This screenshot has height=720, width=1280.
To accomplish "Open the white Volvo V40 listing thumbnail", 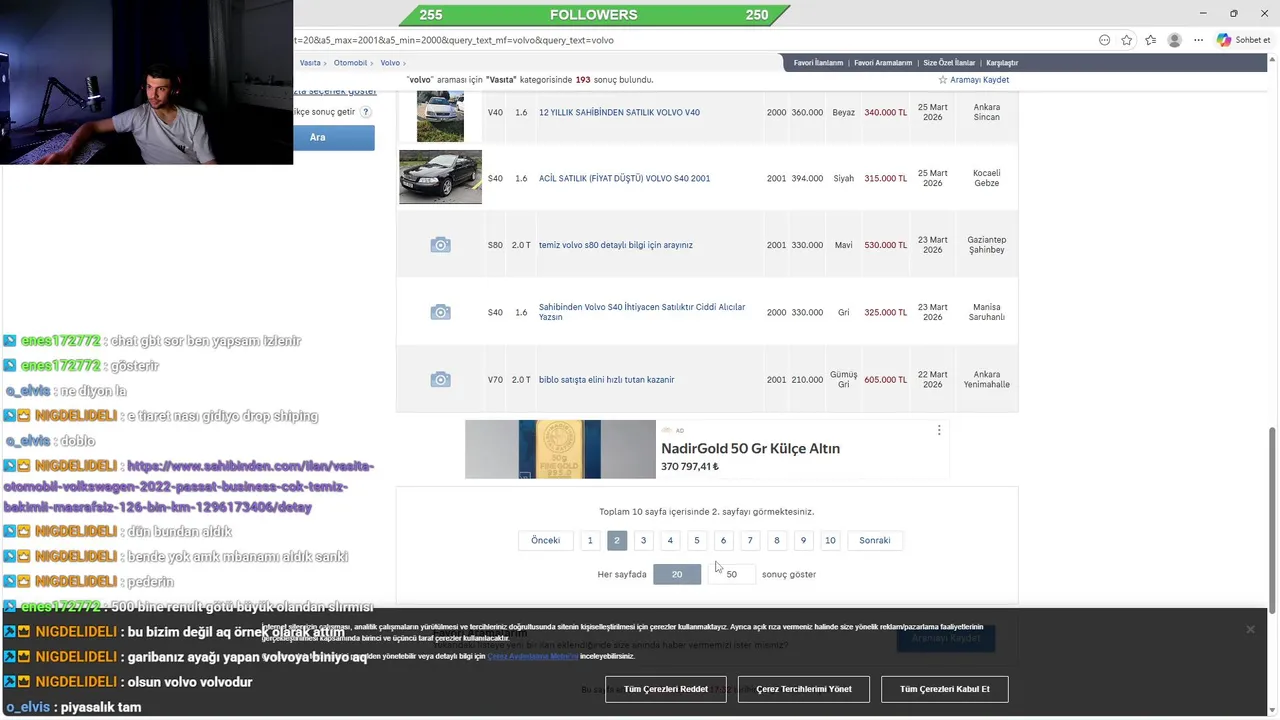I will [x=440, y=115].
